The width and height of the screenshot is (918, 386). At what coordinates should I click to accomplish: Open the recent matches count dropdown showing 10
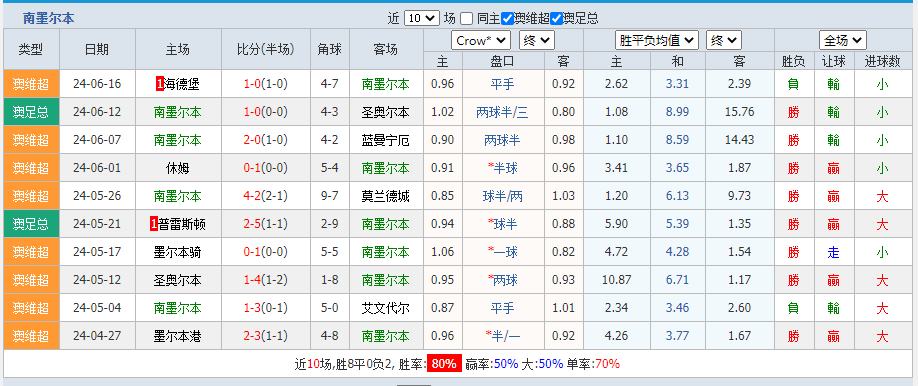click(422, 18)
